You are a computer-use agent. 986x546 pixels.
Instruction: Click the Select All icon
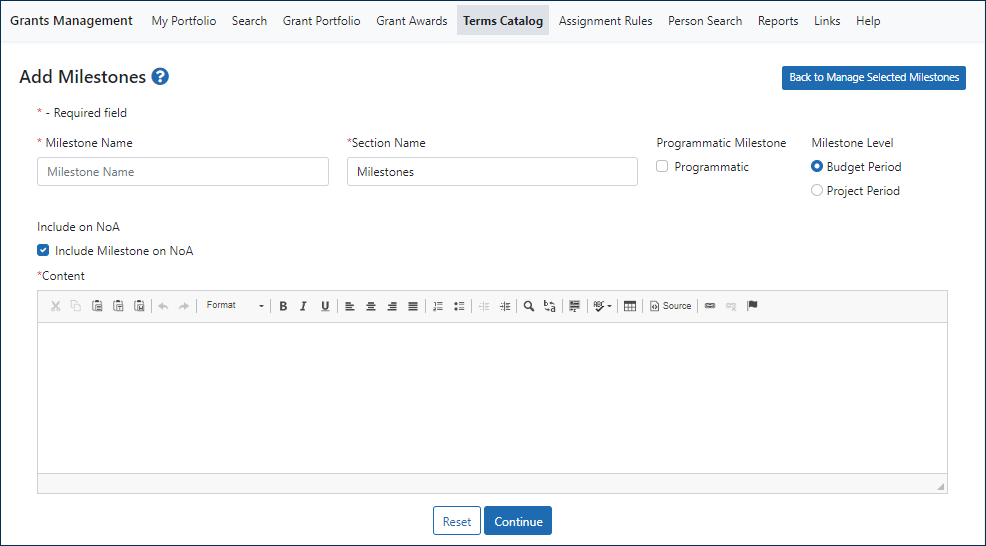[574, 306]
